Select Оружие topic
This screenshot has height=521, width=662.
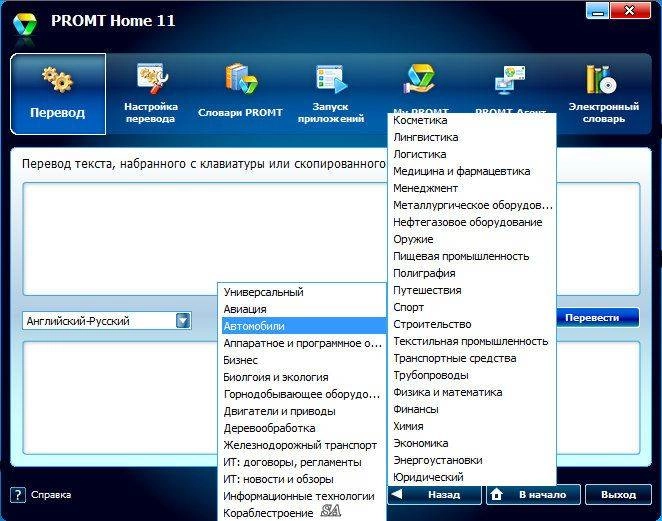(x=472, y=239)
